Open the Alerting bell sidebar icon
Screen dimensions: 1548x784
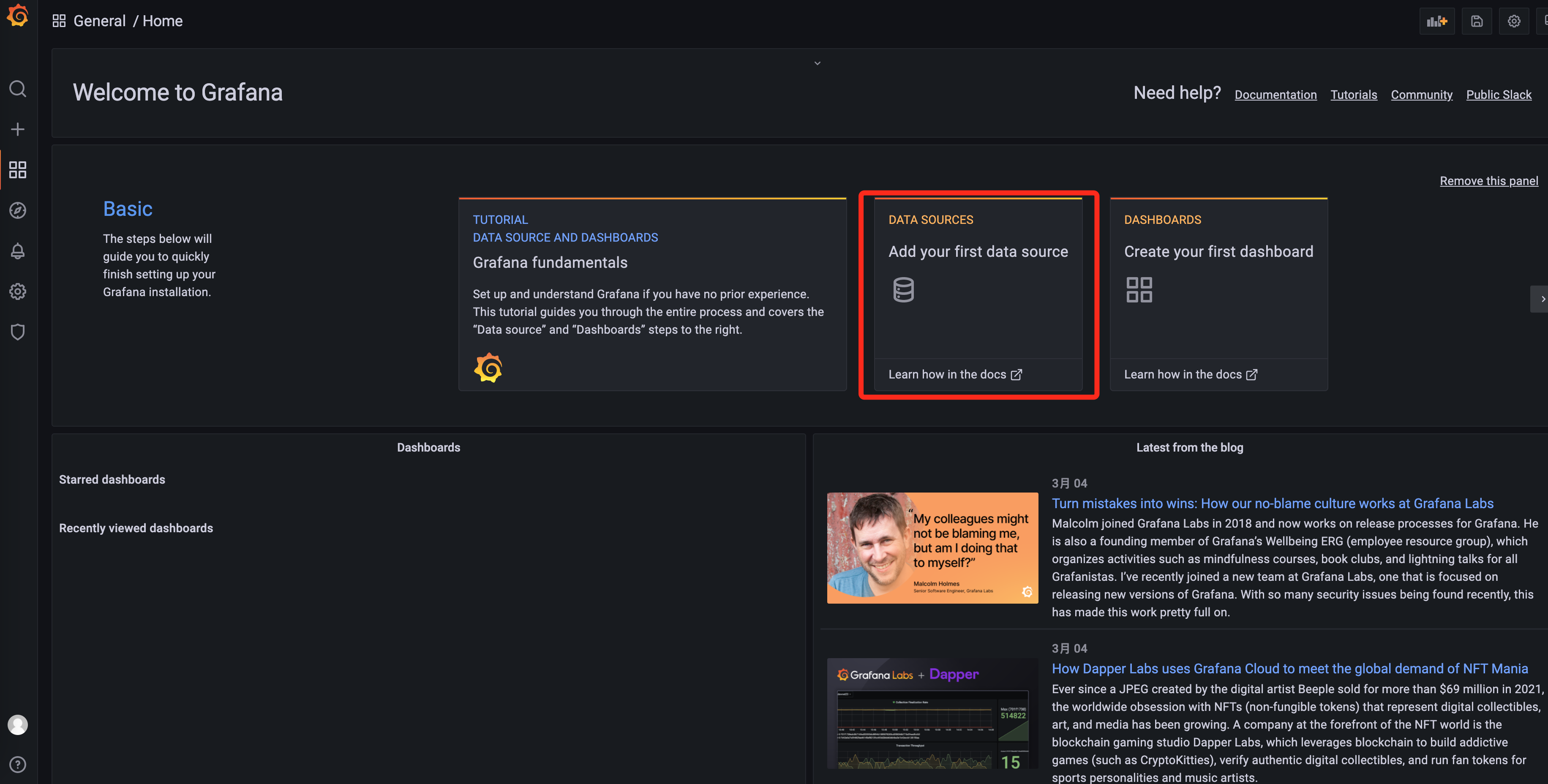[18, 250]
